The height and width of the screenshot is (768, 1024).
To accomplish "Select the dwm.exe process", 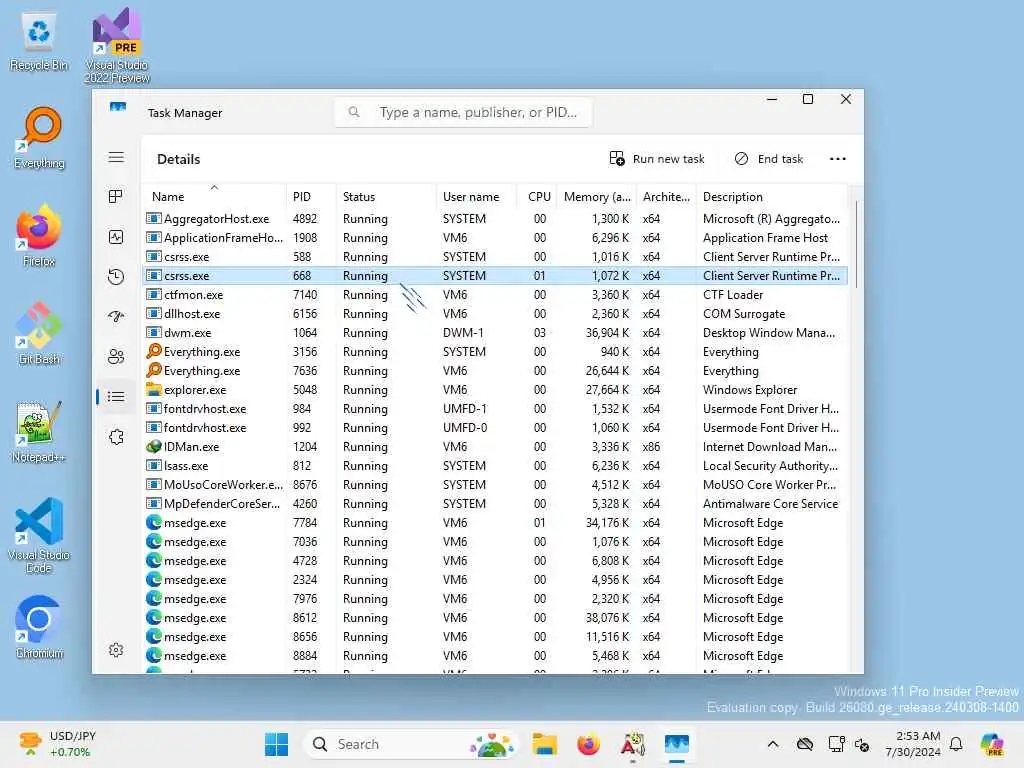I will [495, 332].
